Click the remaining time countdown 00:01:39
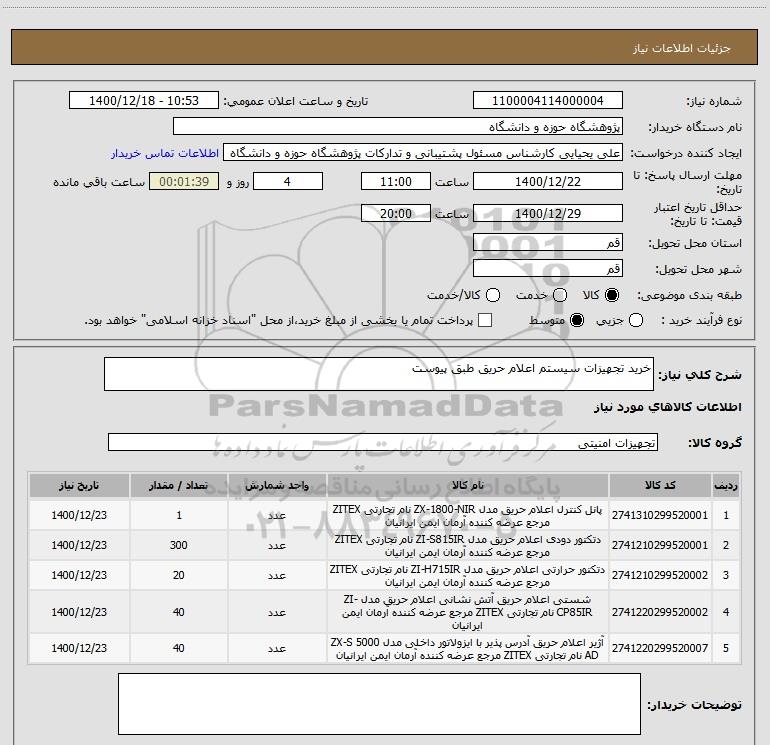Viewport: 770px width, 745px height. click(184, 182)
